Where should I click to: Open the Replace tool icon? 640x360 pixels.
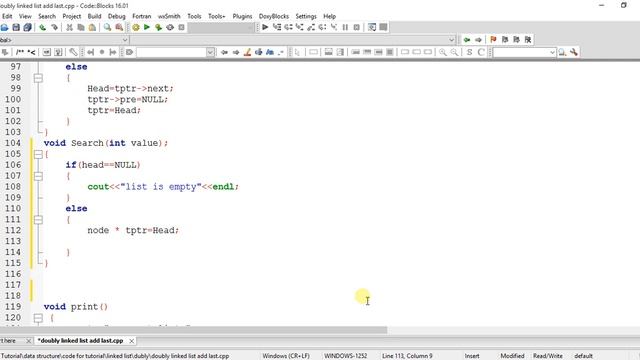(x=119, y=27)
